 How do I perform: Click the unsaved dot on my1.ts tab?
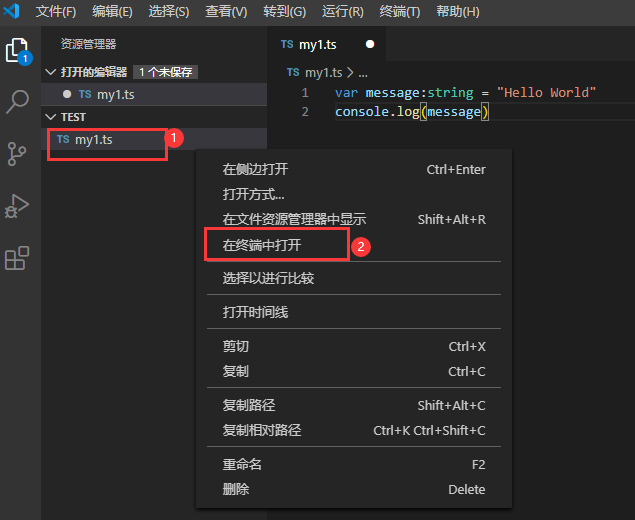[370, 44]
